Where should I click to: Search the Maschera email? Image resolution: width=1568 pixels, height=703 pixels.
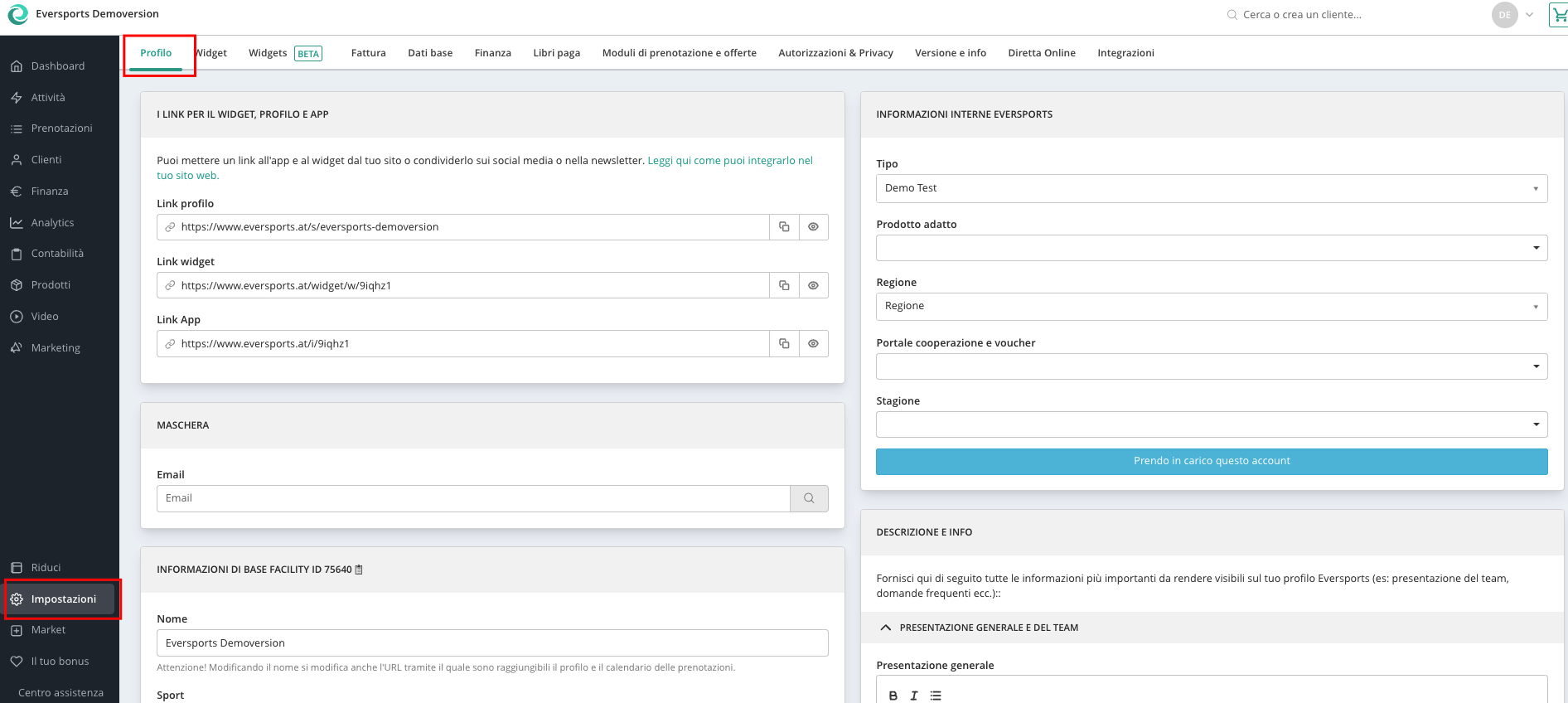tap(809, 498)
